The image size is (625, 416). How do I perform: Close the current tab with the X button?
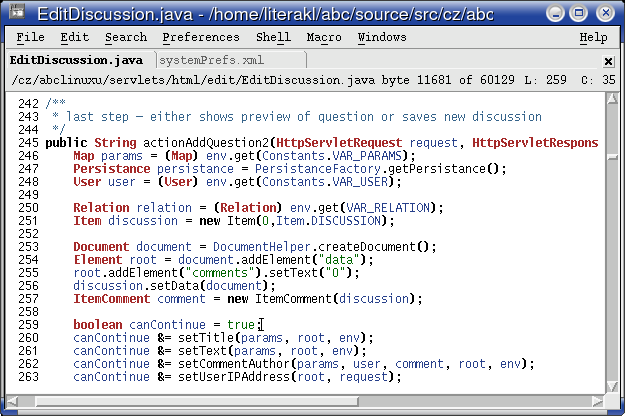pyautogui.click(x=608, y=60)
